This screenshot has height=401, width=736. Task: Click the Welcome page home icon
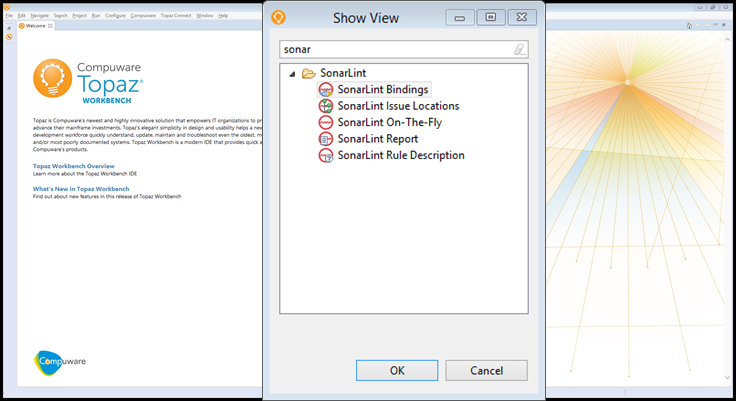click(689, 26)
